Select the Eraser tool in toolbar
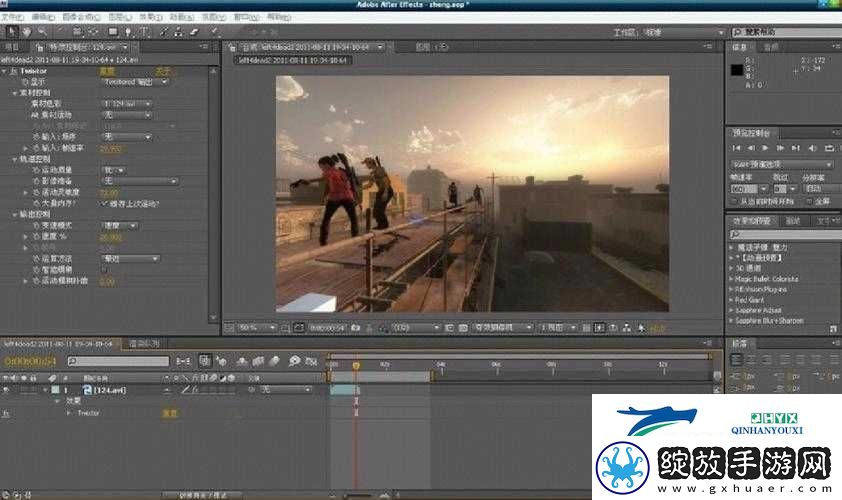The width and height of the screenshot is (842, 500). [194, 32]
